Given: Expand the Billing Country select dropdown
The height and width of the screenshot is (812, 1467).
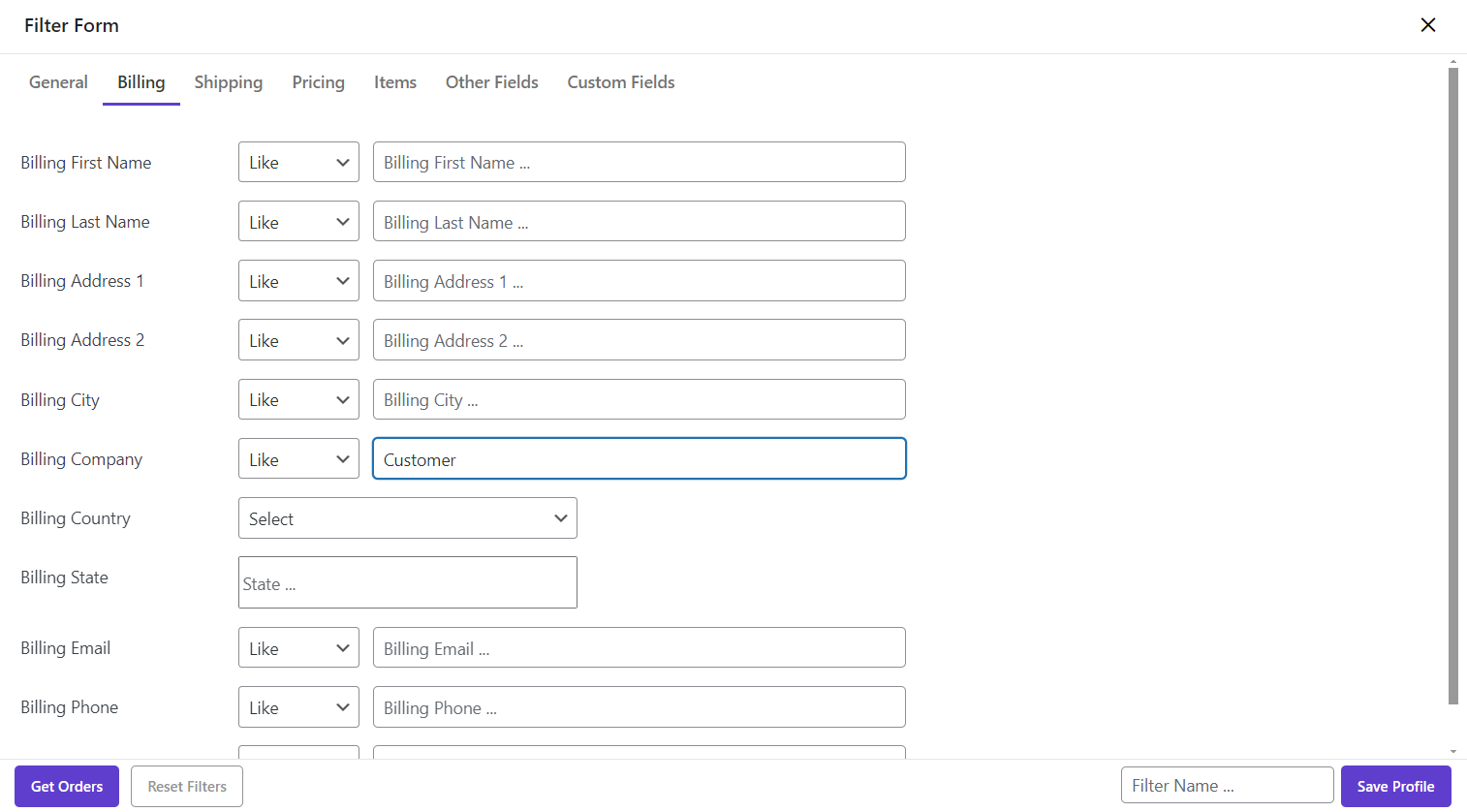Looking at the screenshot, I should (407, 518).
